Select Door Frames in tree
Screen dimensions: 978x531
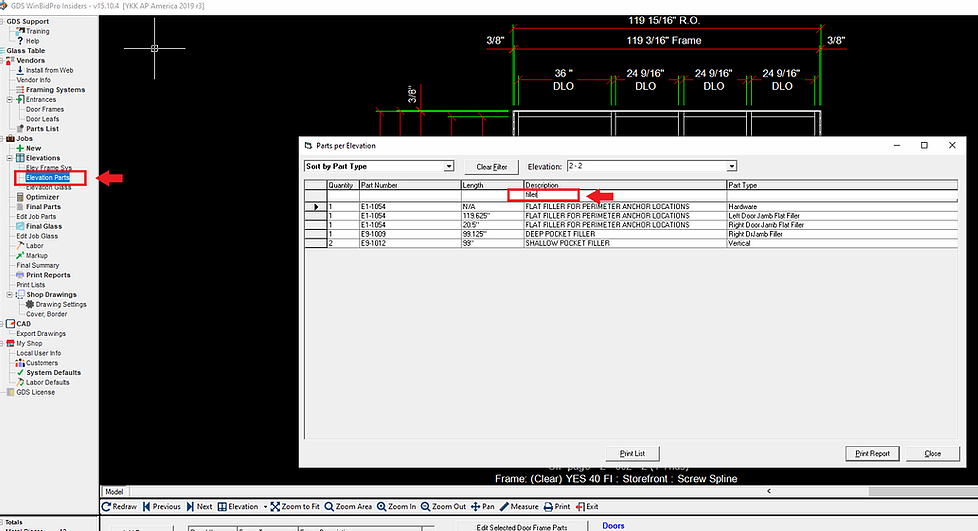[44, 109]
